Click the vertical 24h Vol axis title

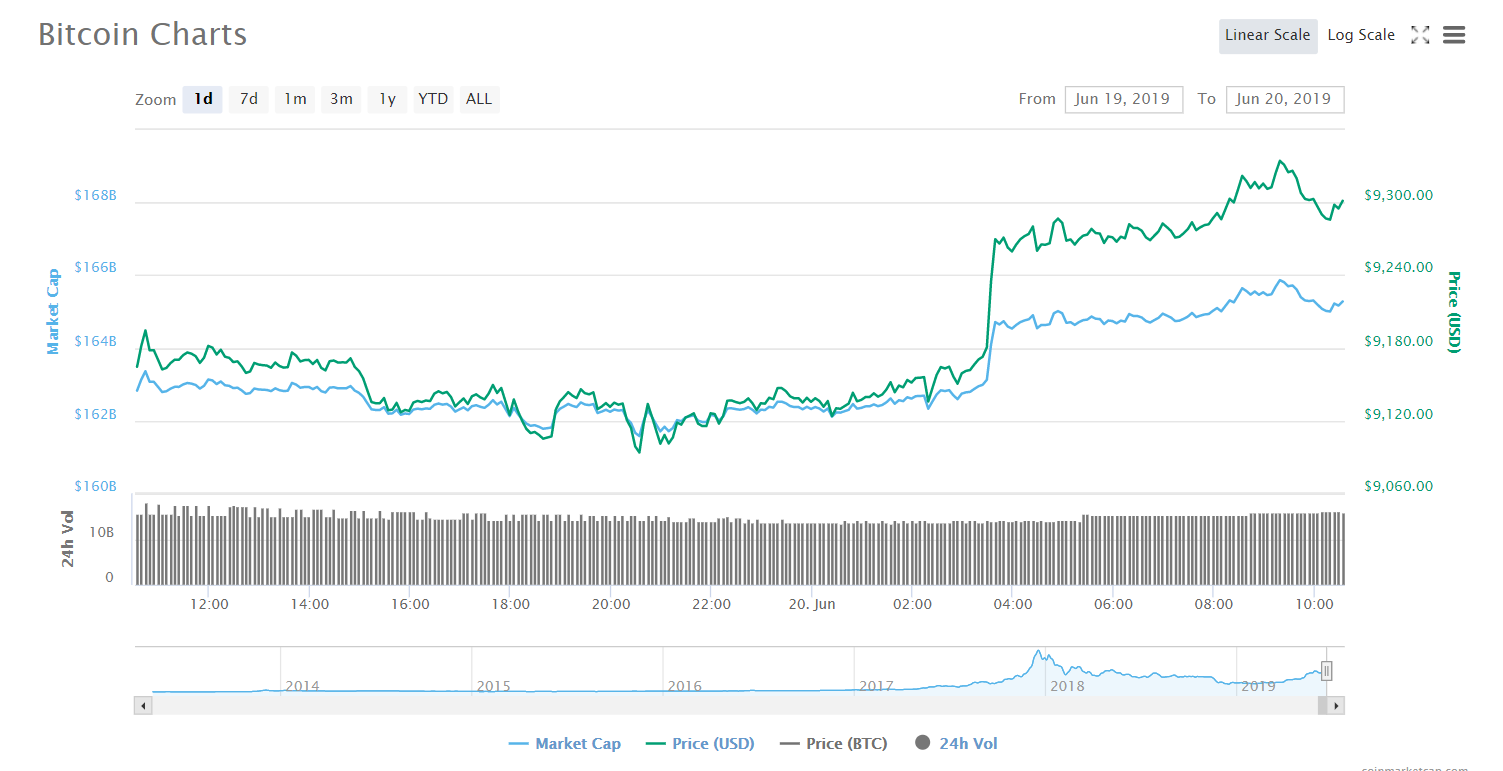68,539
